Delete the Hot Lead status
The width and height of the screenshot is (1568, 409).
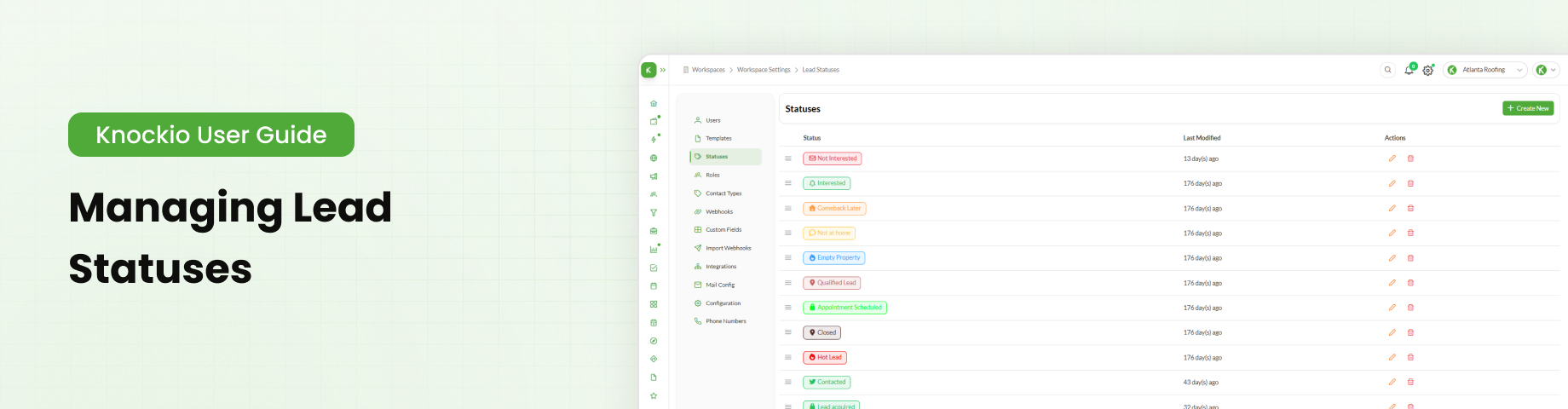(x=1410, y=357)
